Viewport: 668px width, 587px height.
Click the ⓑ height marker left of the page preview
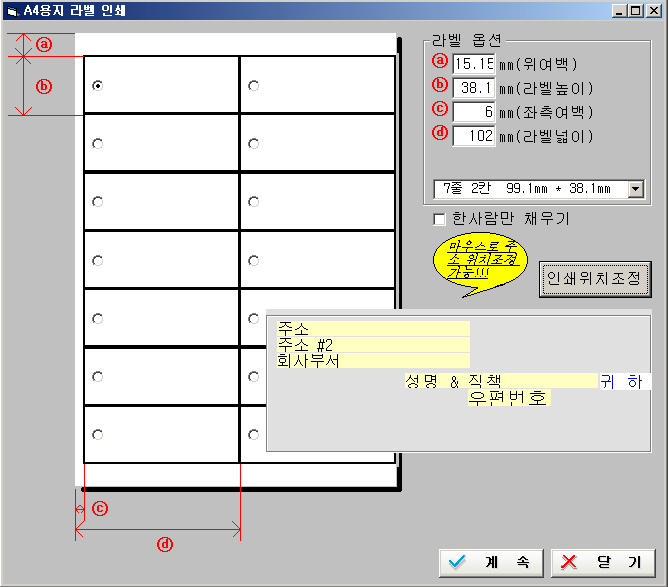click(43, 86)
